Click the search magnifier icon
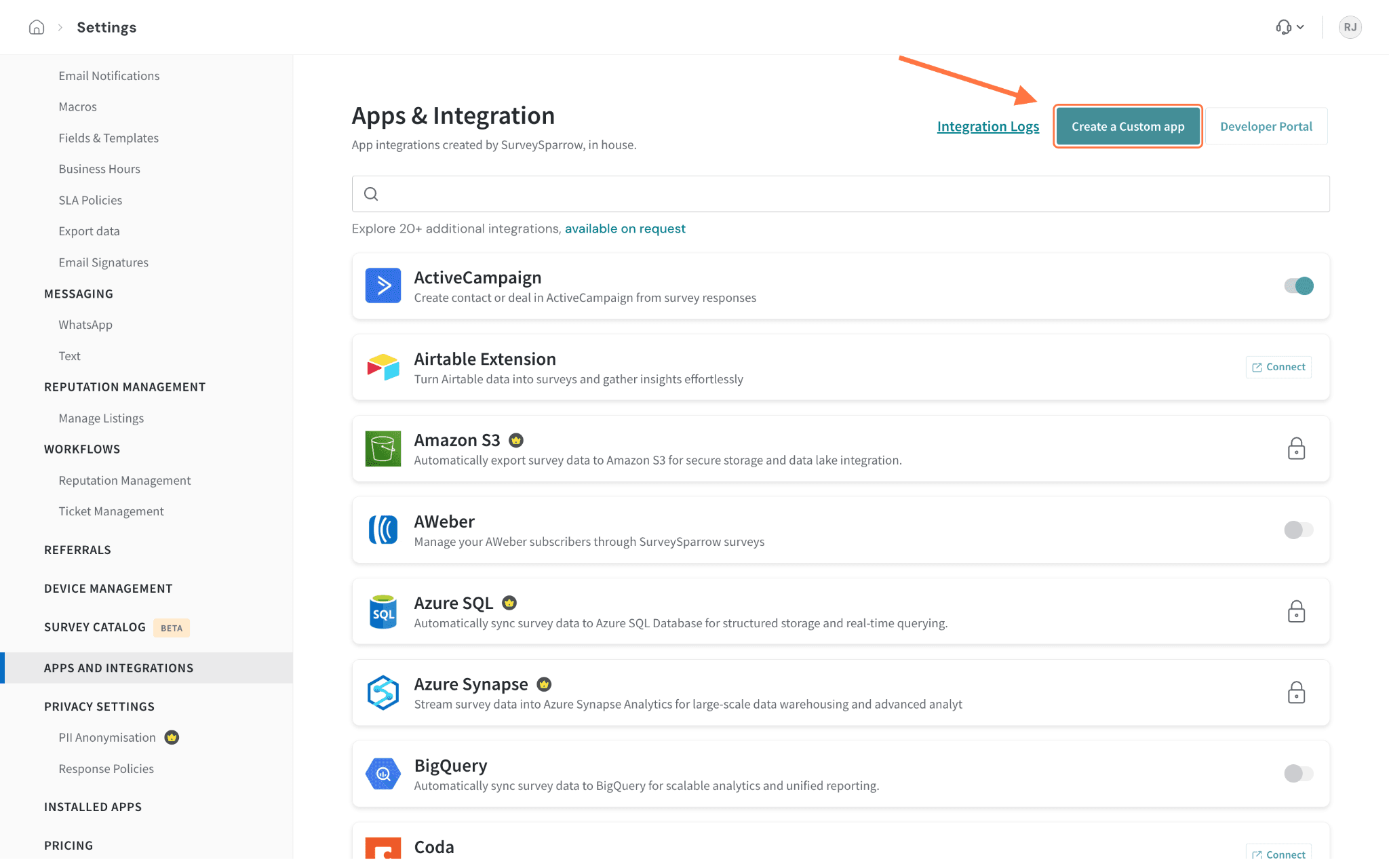This screenshot has height=868, width=1389. click(371, 194)
